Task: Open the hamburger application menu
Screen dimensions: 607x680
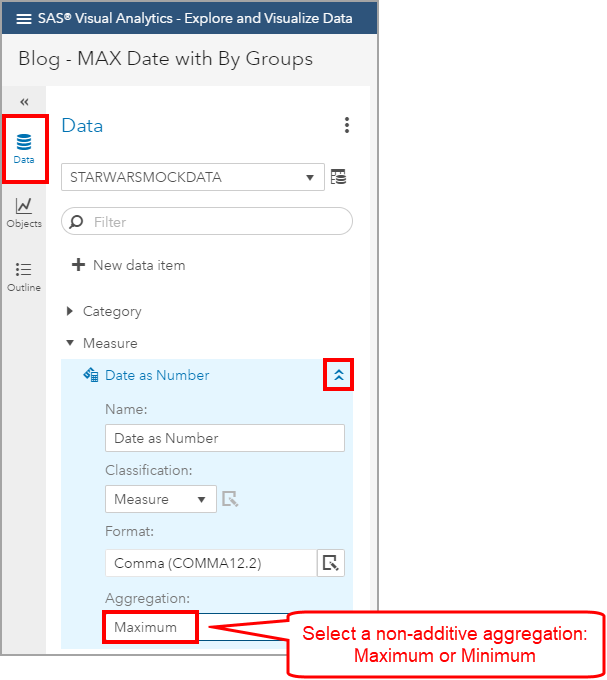Action: pyautogui.click(x=23, y=19)
